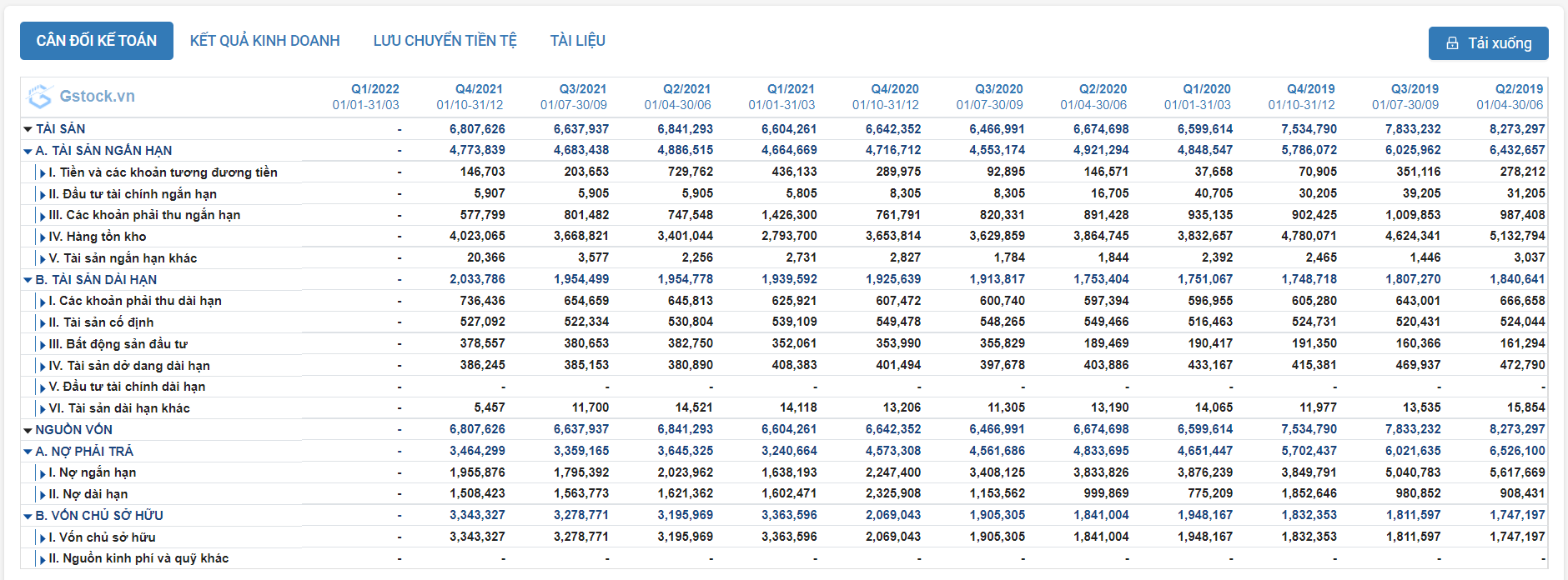Click the Gstock.vn logo icon
This screenshot has width=1568, height=580.
coord(39,97)
